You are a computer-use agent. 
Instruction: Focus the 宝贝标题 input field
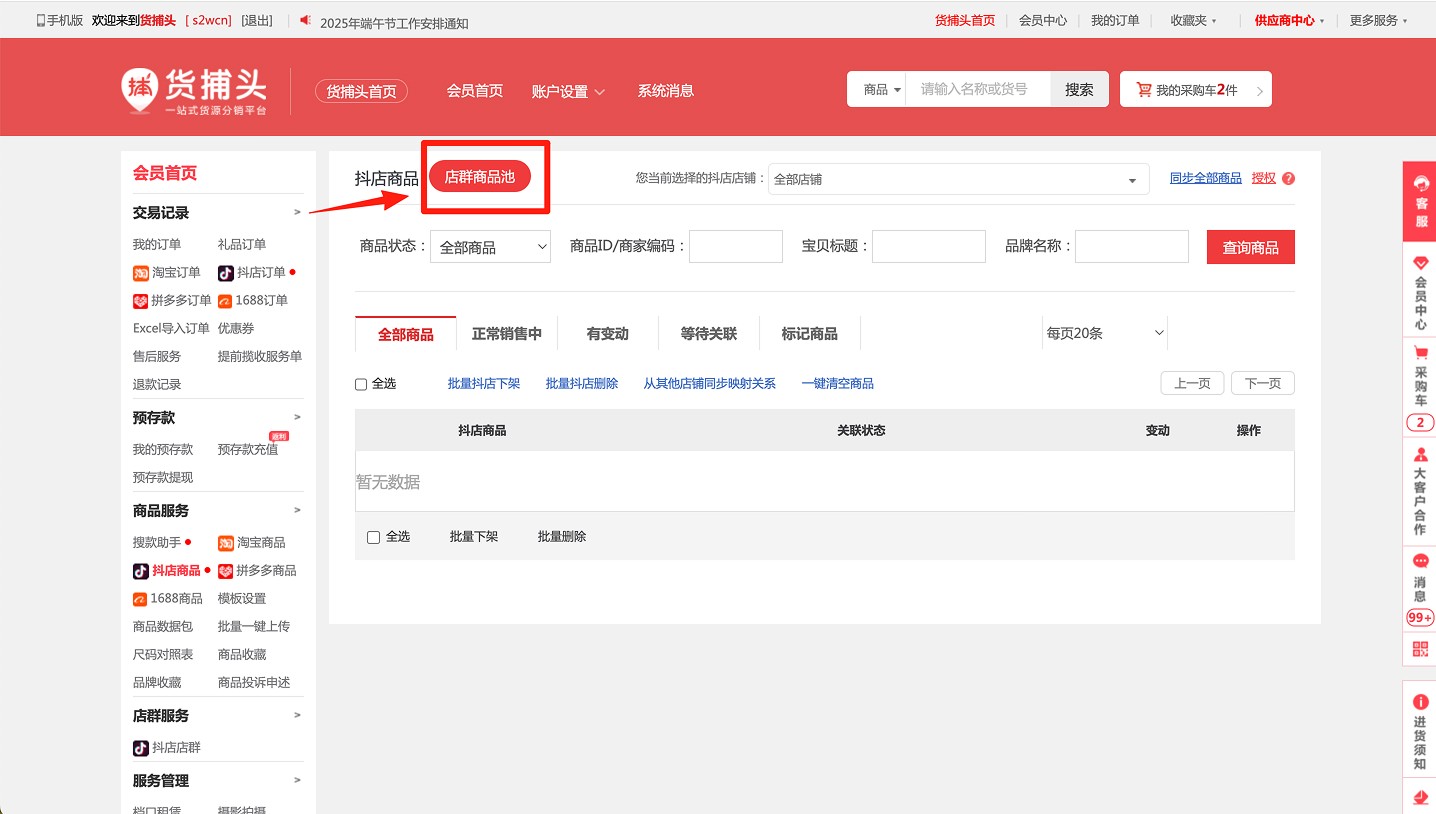click(929, 247)
